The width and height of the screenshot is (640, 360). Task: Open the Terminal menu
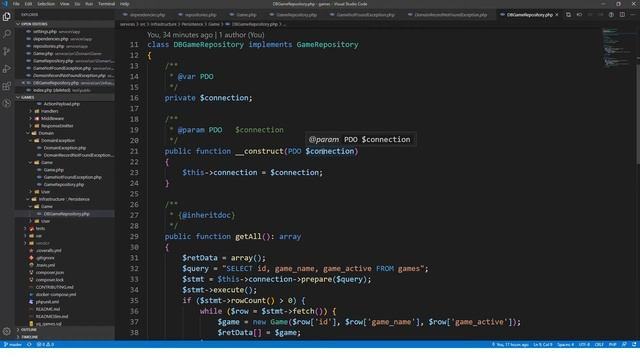107,4
